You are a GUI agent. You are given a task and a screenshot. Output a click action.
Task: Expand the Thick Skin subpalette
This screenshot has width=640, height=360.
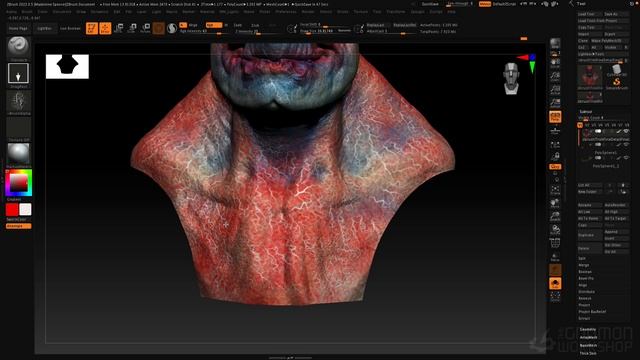click(x=588, y=353)
